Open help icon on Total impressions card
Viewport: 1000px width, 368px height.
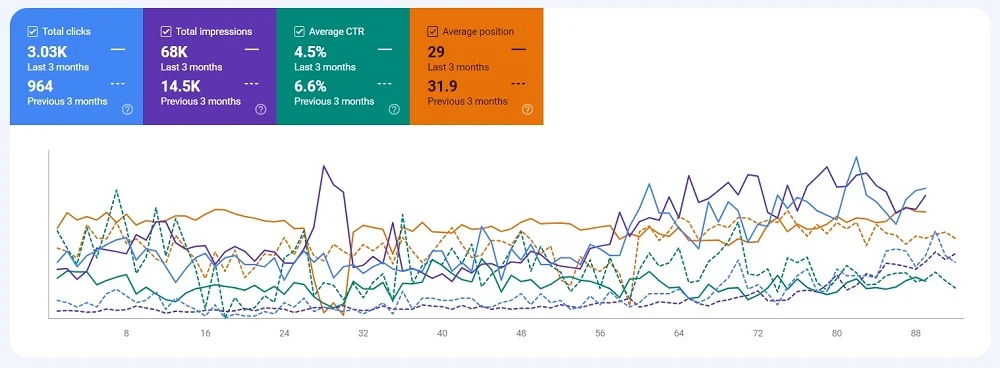[260, 109]
